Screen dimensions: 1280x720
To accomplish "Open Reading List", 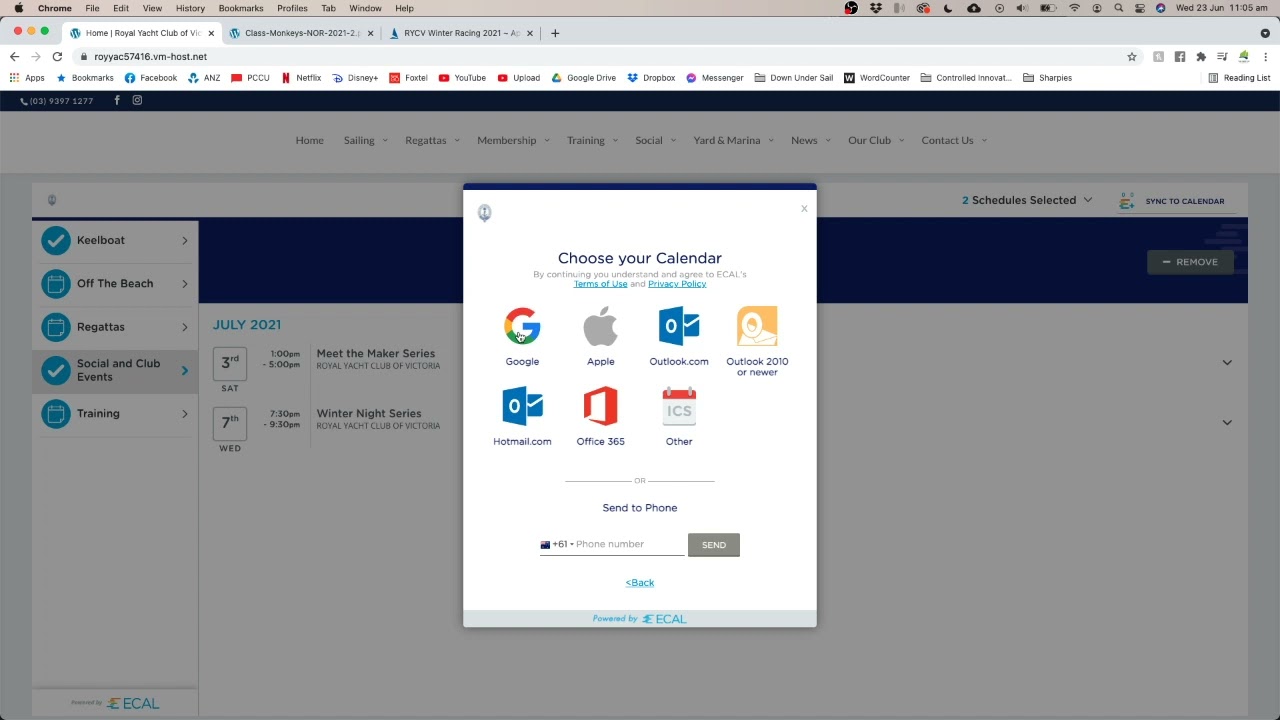I will click(1239, 78).
